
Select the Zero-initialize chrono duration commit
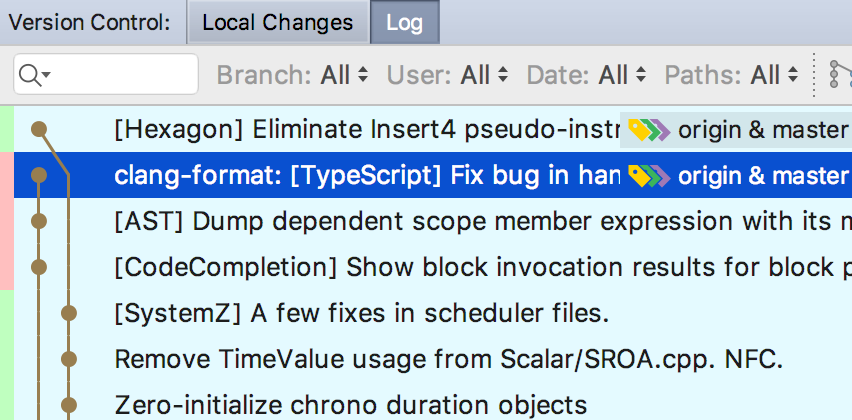[x=350, y=405]
